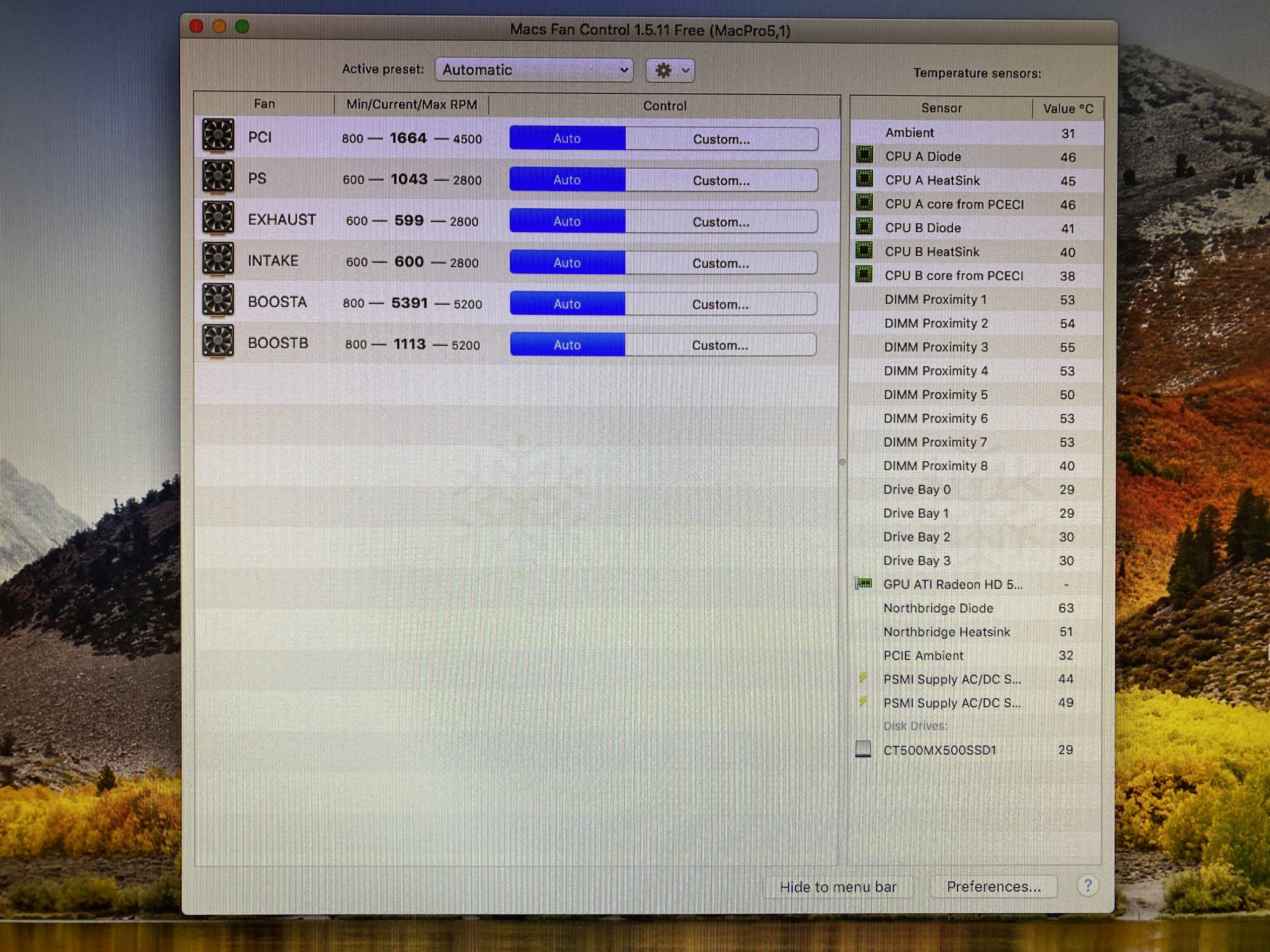Click the GPU ATI Radeon card icon
This screenshot has width=1270, height=952.
click(x=864, y=583)
